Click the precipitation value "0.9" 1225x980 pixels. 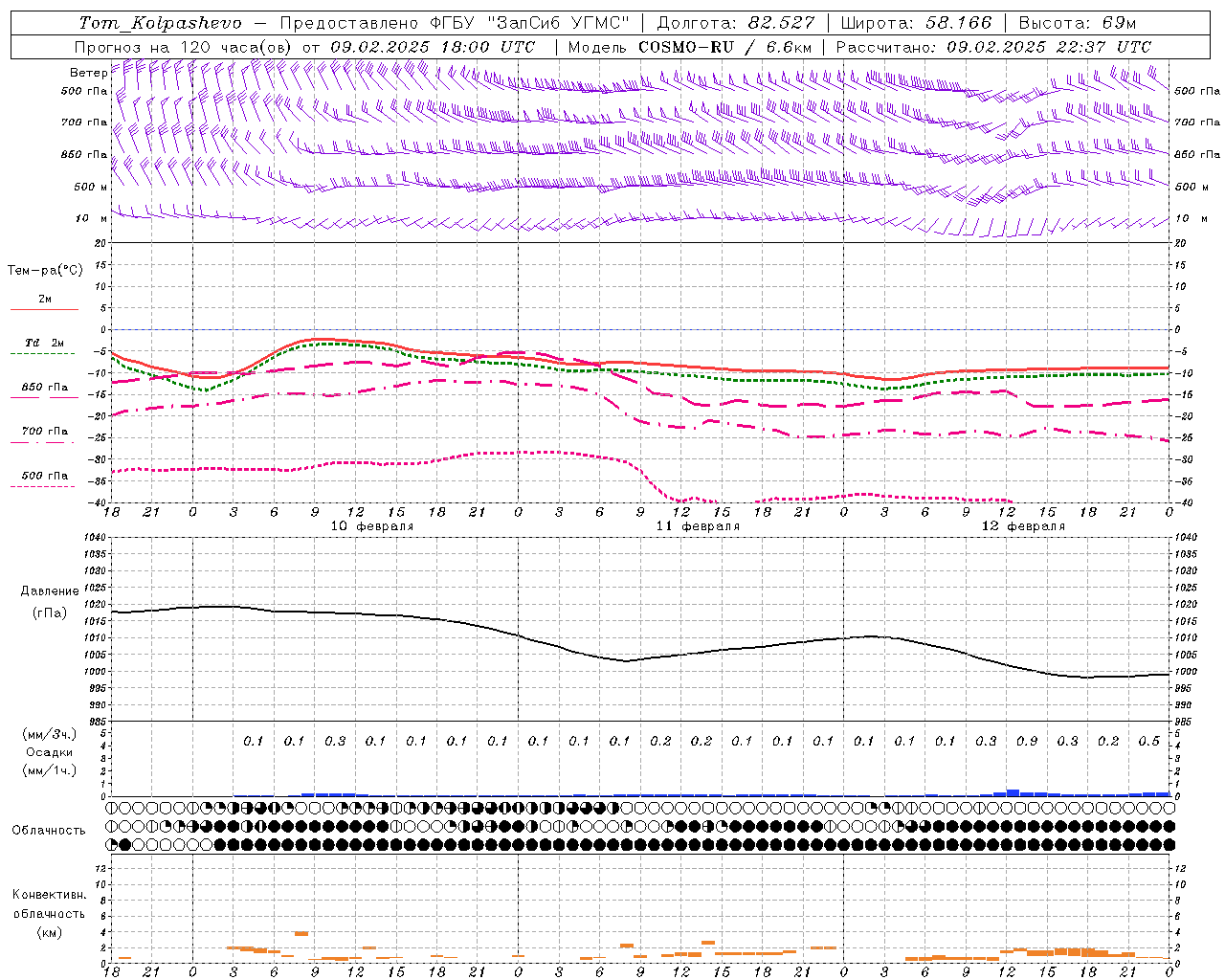pos(1027,741)
